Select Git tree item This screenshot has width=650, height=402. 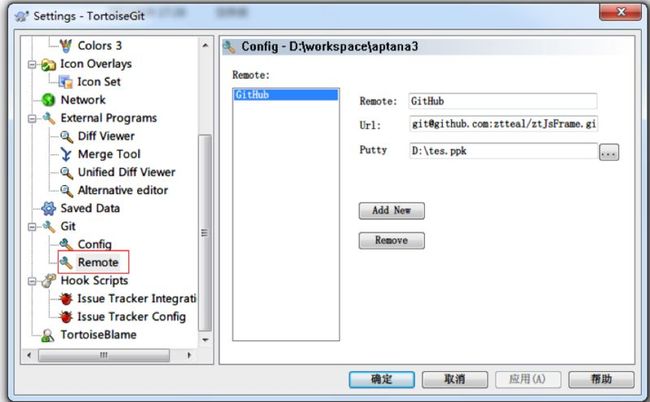click(68, 226)
